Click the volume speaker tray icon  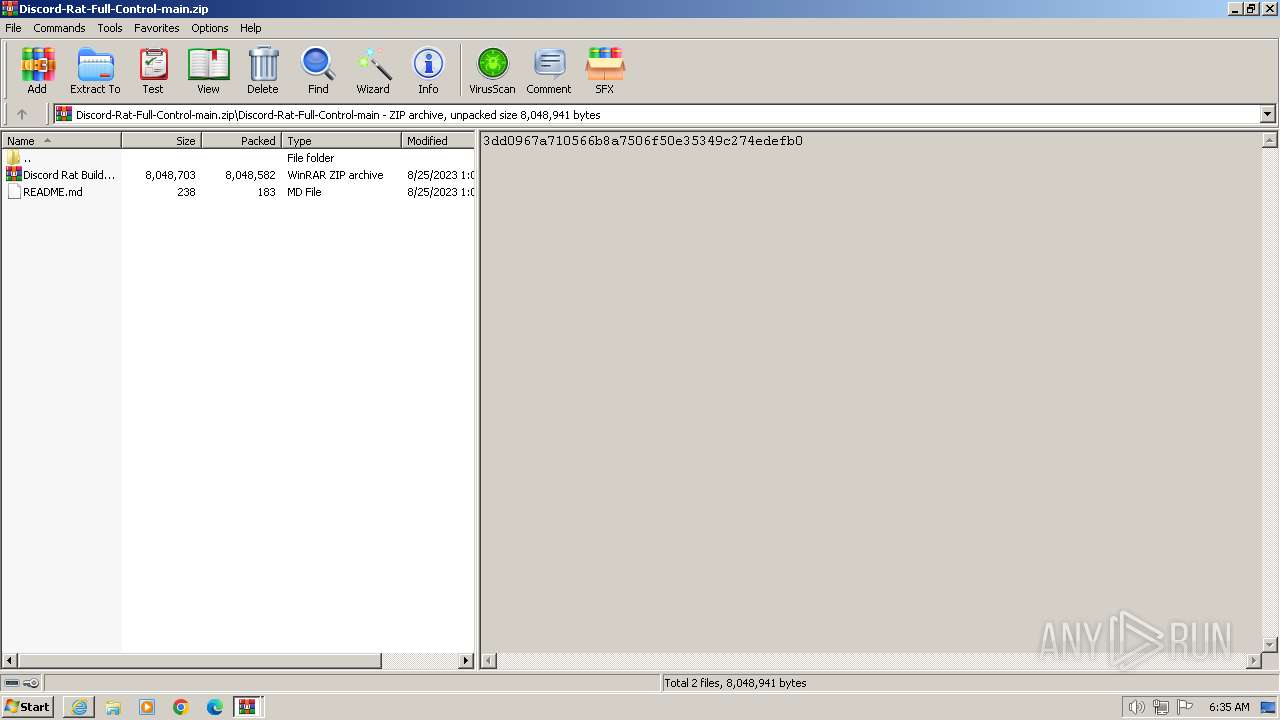(1136, 707)
